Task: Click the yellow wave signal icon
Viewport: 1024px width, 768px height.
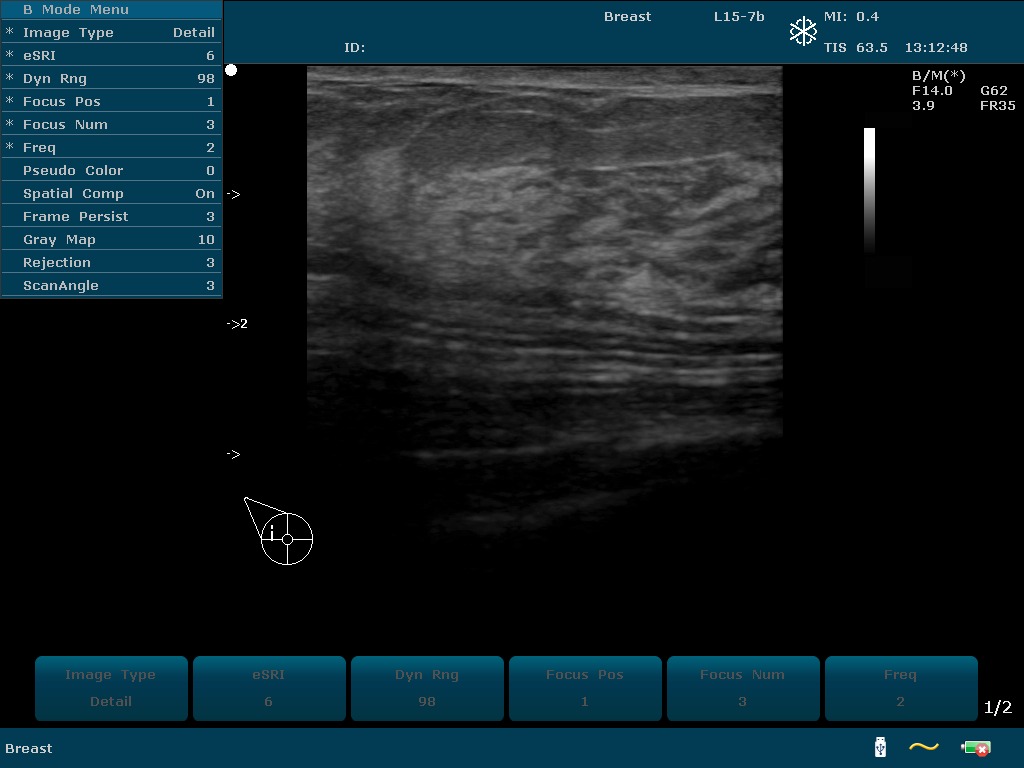Action: click(924, 747)
